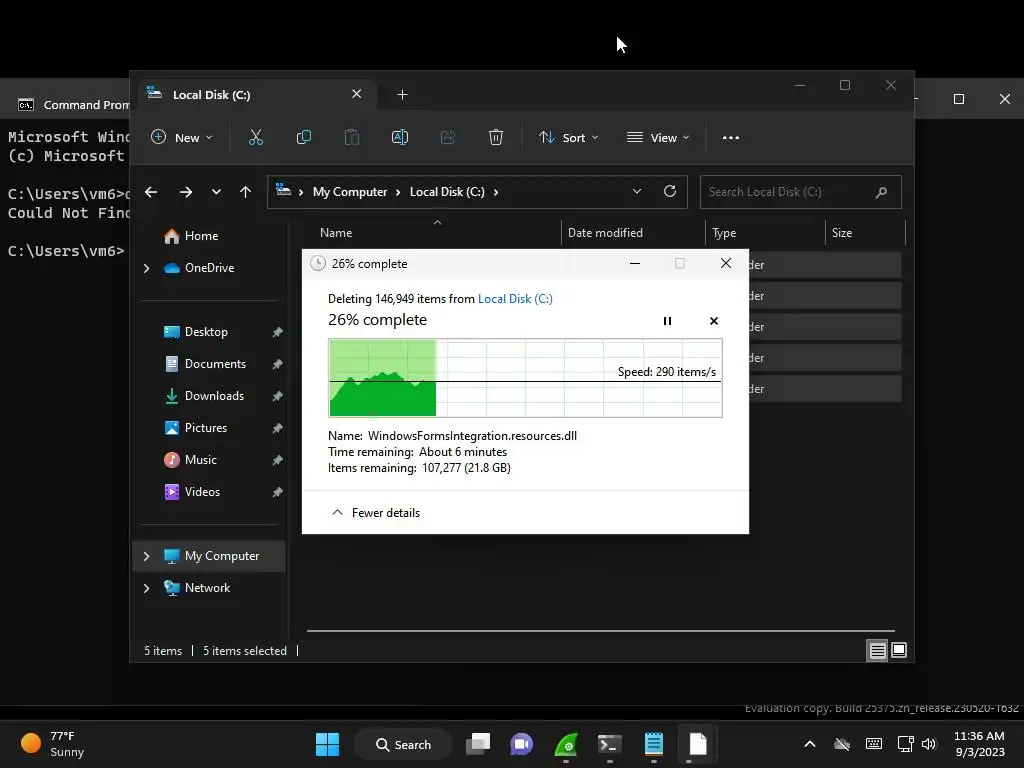Open Task View on the taskbar

[478, 744]
